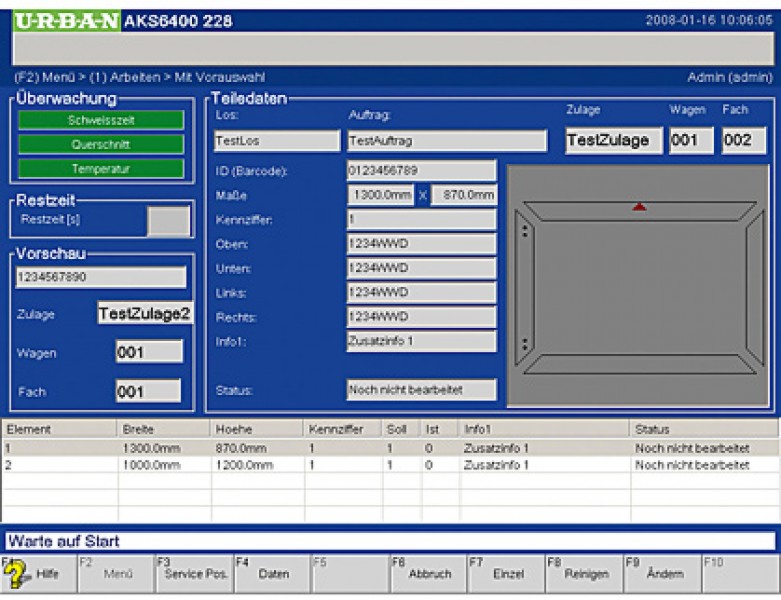This screenshot has width=781, height=600.
Task: Click the URBAN logo in the header
Action: click(x=67, y=21)
